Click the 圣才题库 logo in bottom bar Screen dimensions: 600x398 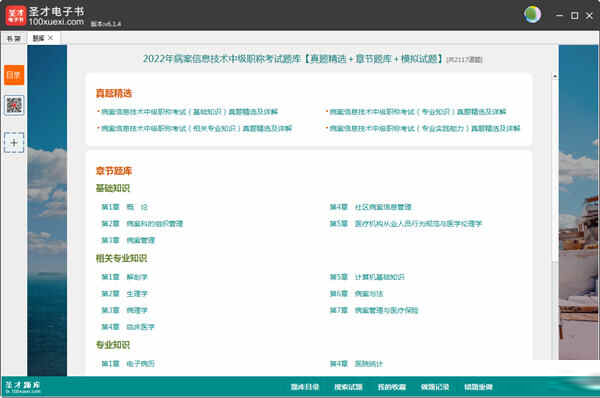click(23, 387)
